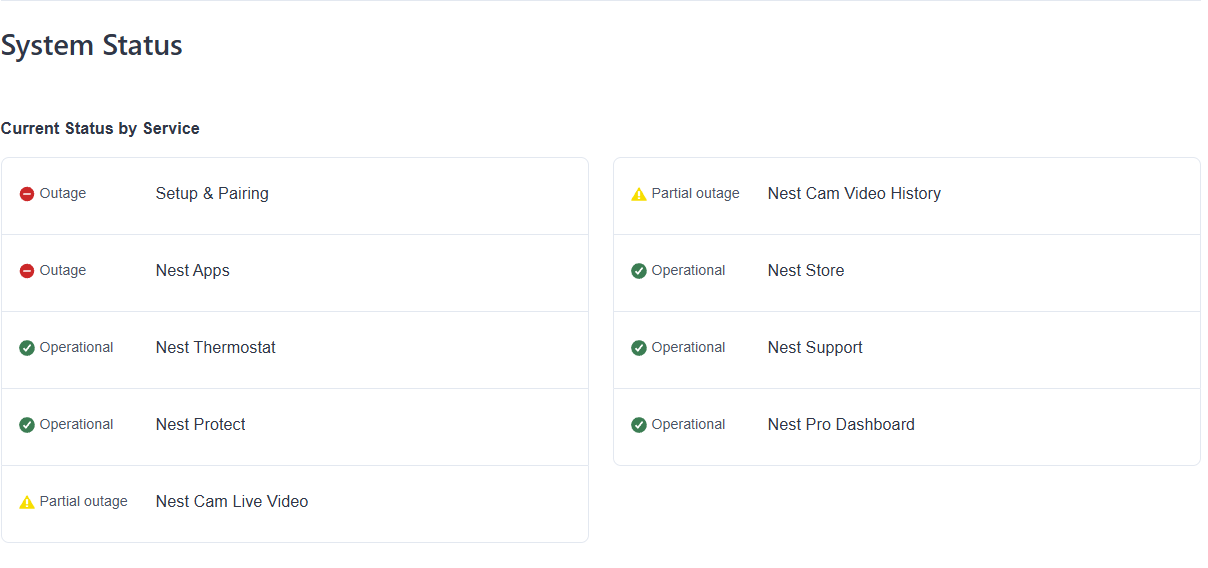Click the System Status page heading
This screenshot has width=1208, height=568.
[x=92, y=46]
